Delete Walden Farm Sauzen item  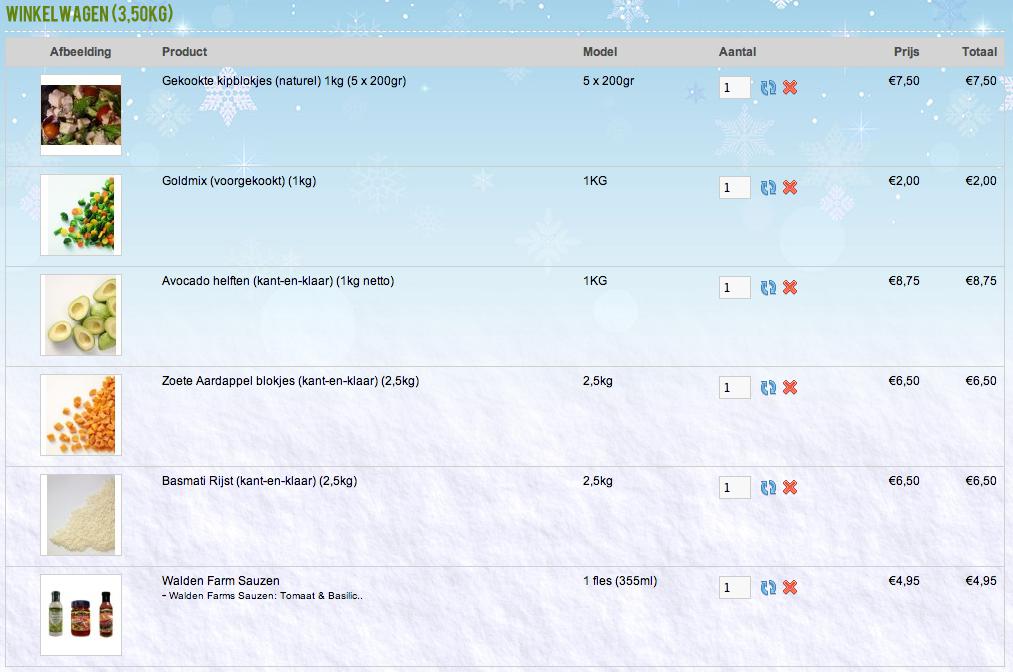coord(790,588)
